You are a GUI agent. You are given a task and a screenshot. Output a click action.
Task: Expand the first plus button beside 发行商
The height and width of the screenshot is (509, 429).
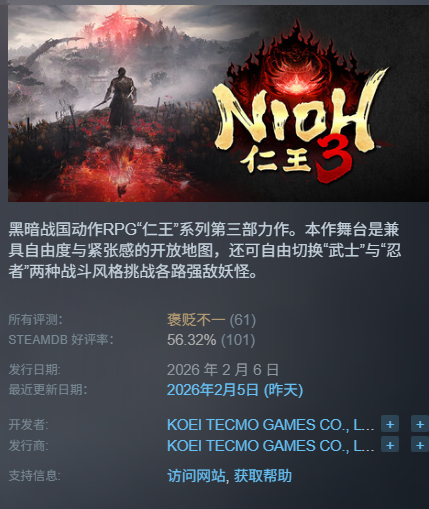[390, 445]
